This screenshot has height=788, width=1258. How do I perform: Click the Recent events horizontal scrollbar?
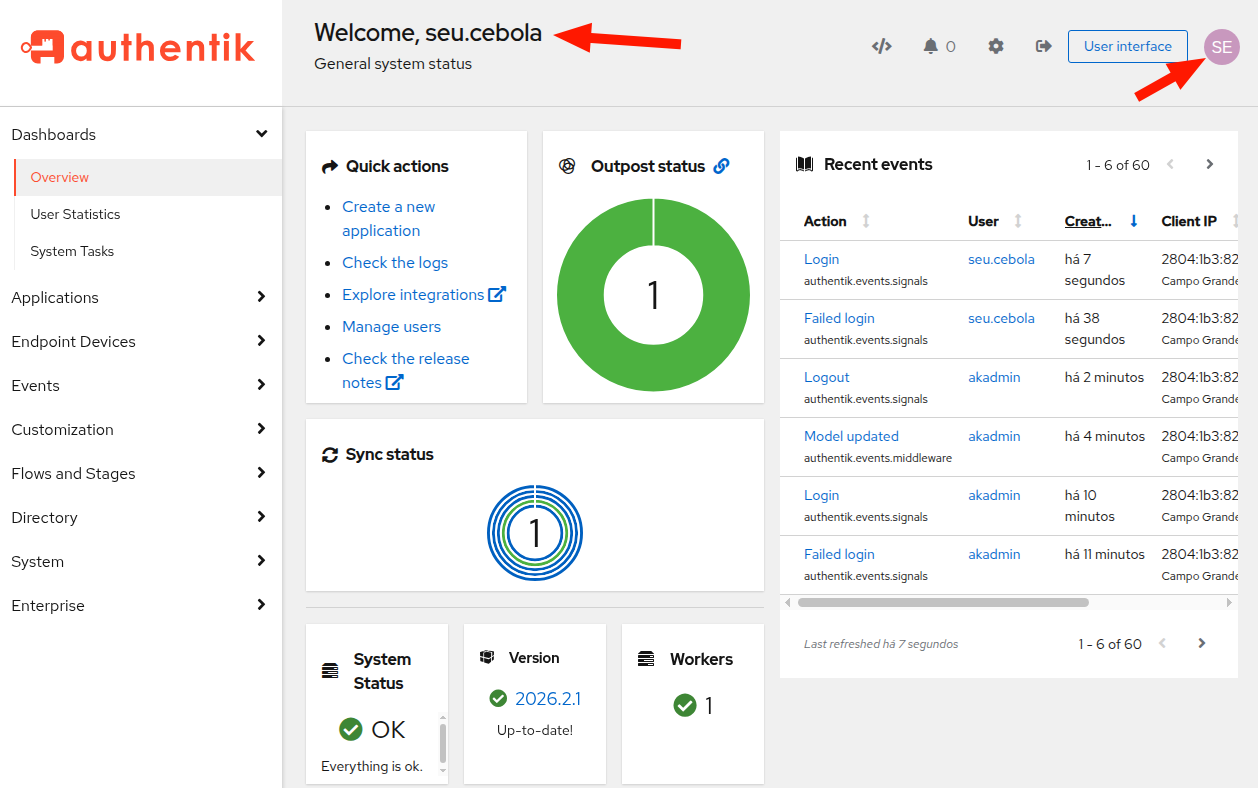[942, 602]
